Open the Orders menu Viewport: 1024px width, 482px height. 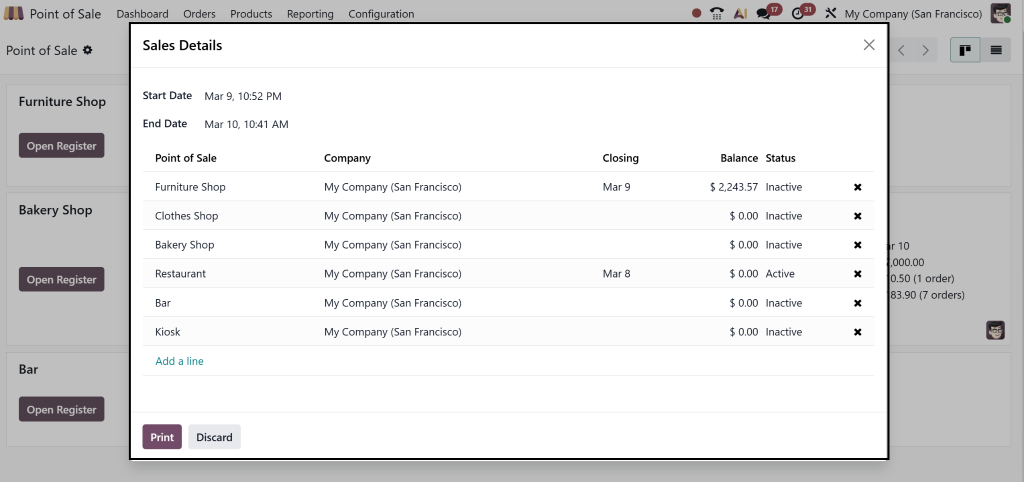(x=199, y=14)
